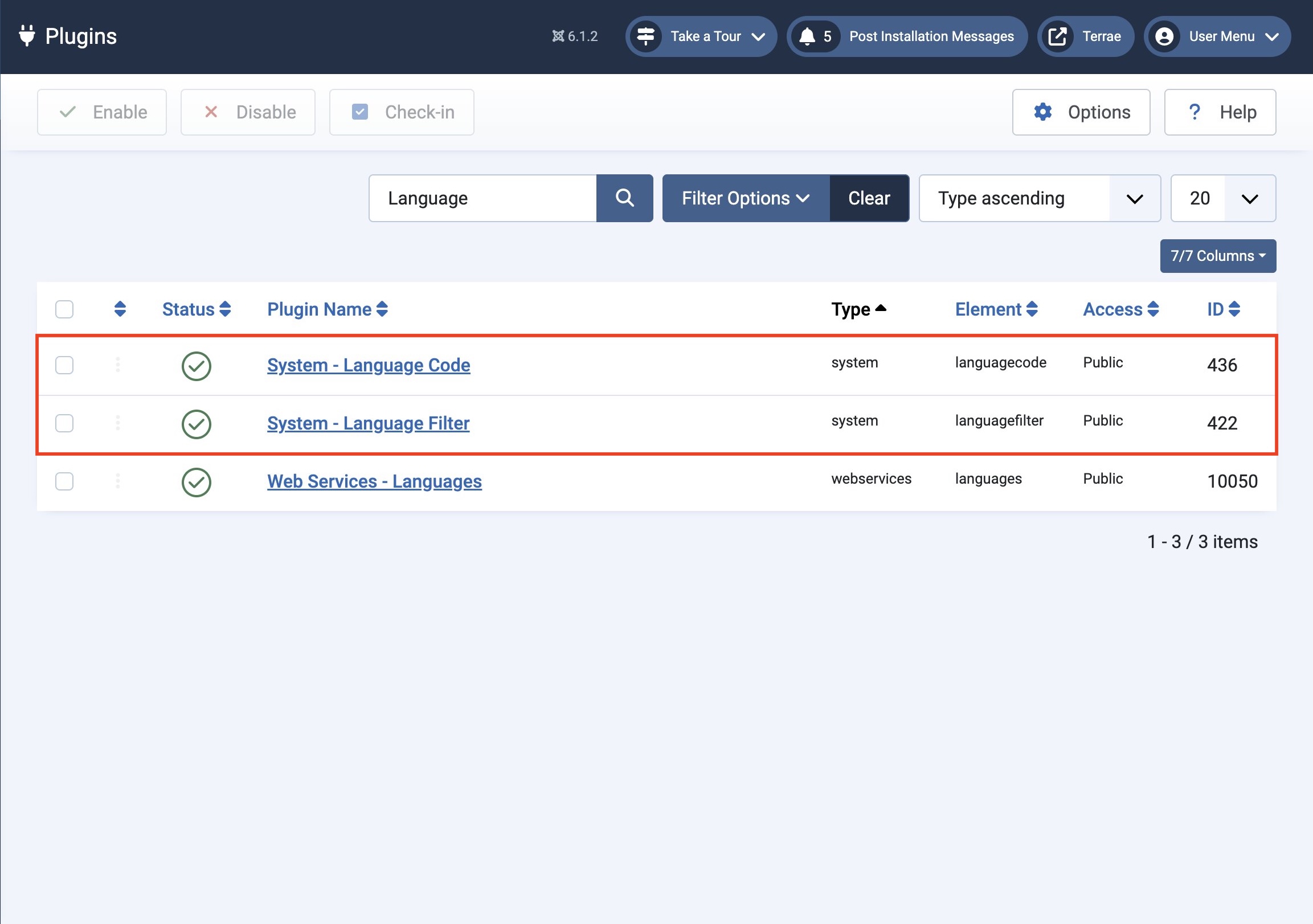Click the notification bell icon

807,36
